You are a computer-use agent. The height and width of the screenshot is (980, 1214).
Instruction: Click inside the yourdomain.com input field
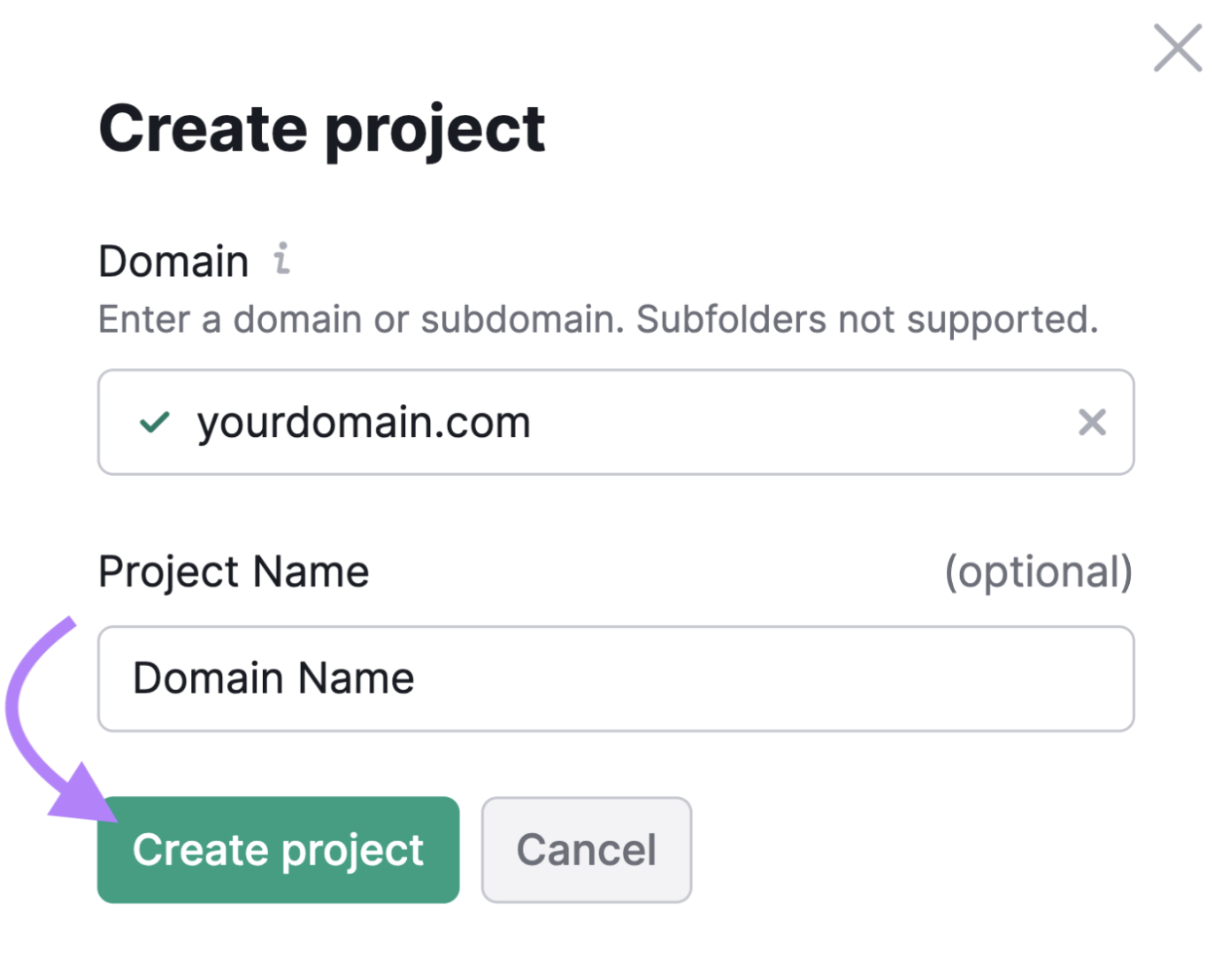tap(531, 422)
